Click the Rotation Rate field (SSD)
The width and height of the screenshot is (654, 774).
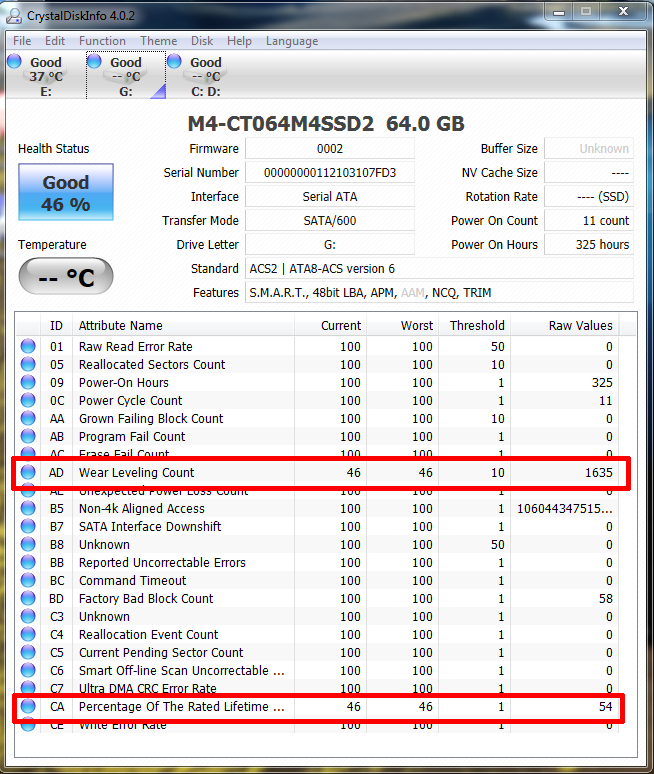pos(589,196)
